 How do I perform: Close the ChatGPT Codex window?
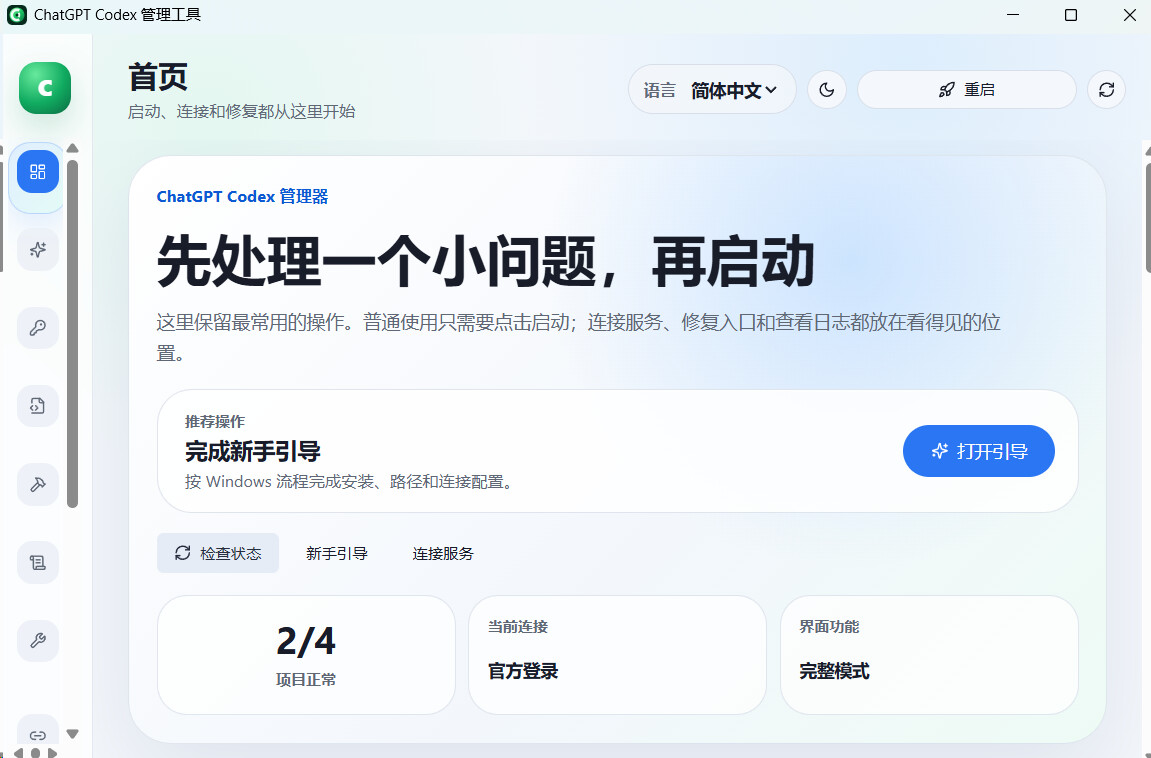[x=1130, y=15]
